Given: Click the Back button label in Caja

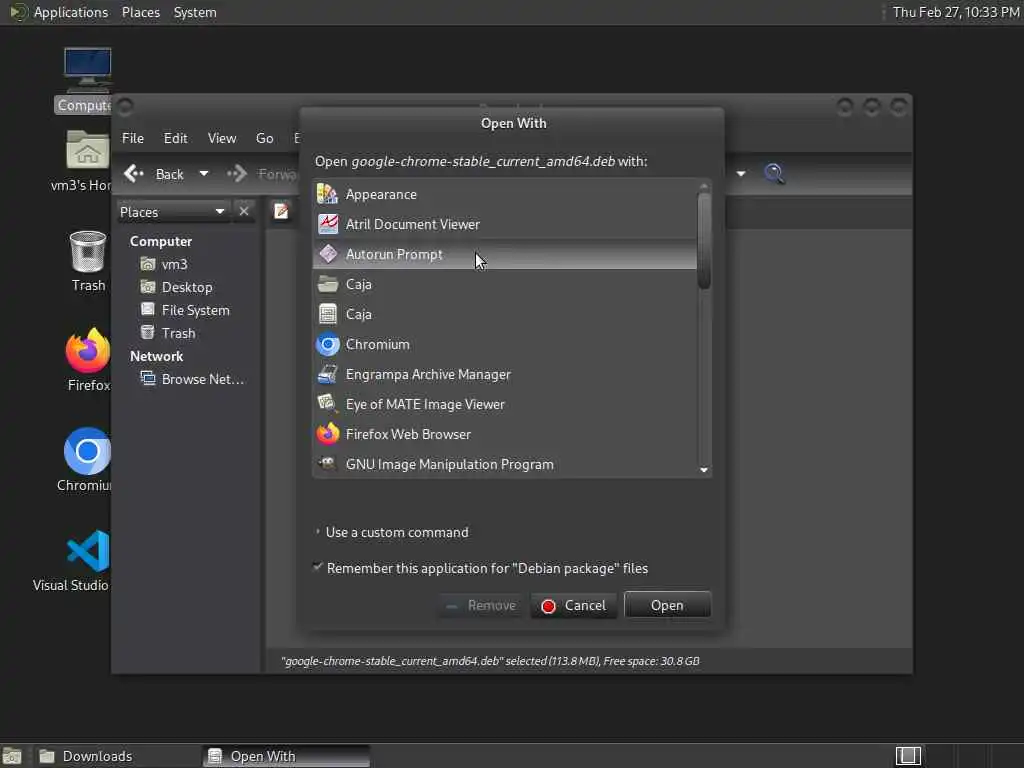Looking at the screenshot, I should [x=170, y=174].
